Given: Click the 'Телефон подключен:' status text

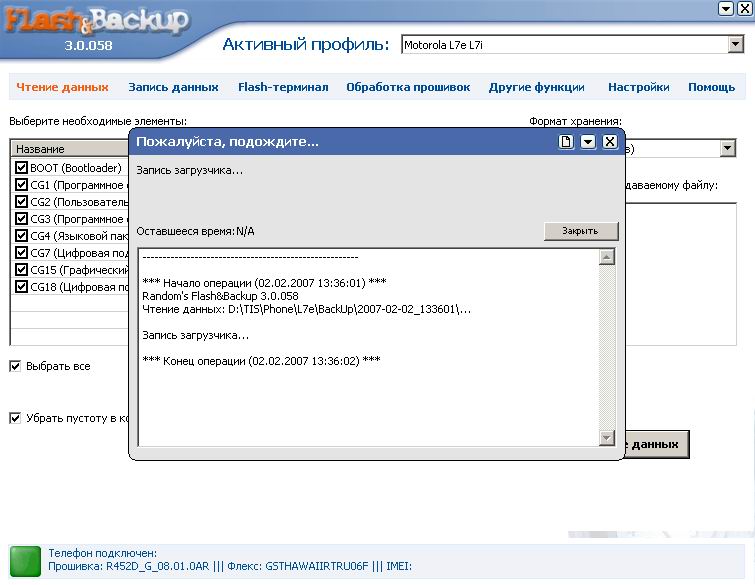Looking at the screenshot, I should (103, 553).
